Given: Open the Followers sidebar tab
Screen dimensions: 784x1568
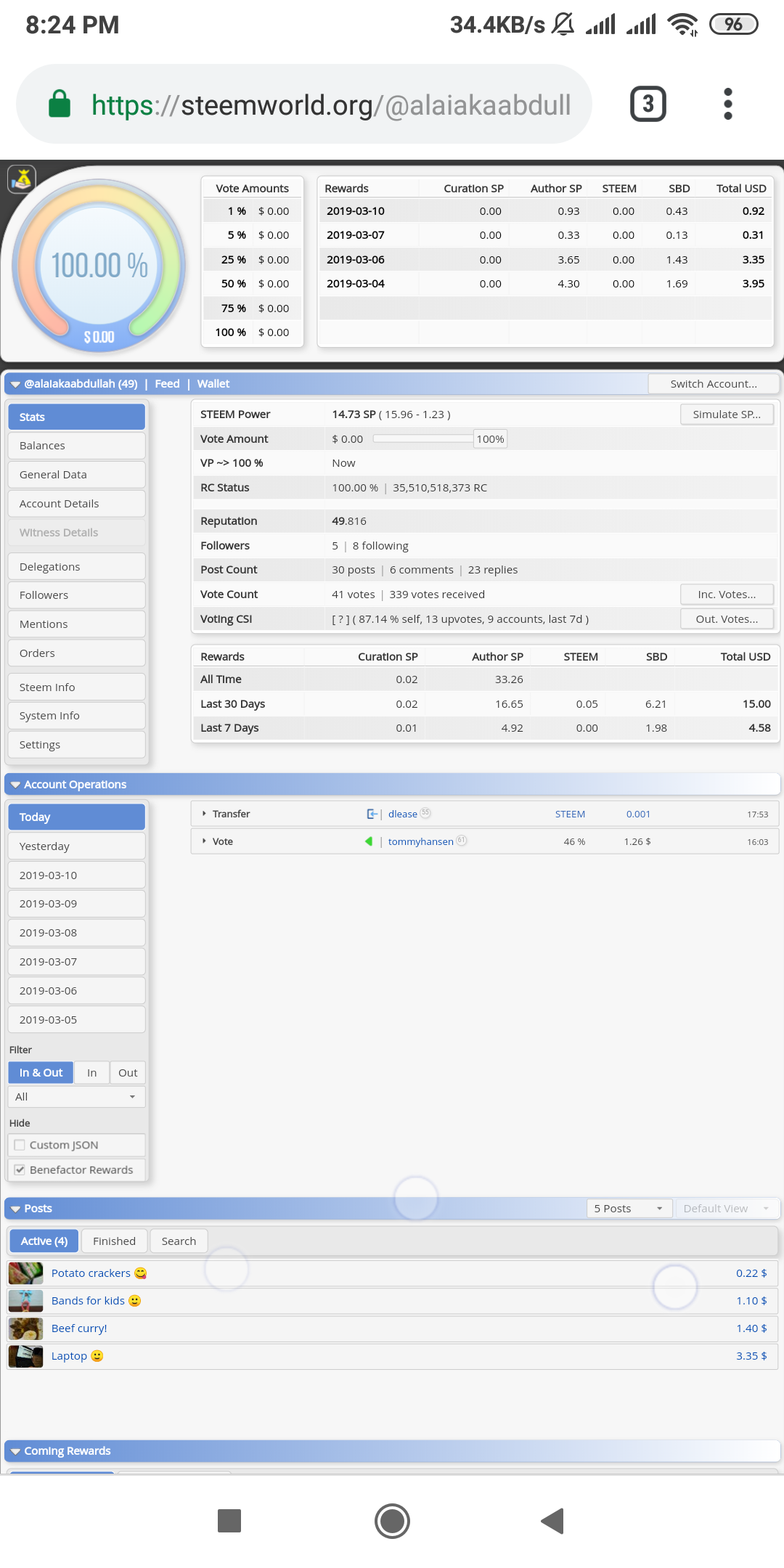Looking at the screenshot, I should (76, 595).
